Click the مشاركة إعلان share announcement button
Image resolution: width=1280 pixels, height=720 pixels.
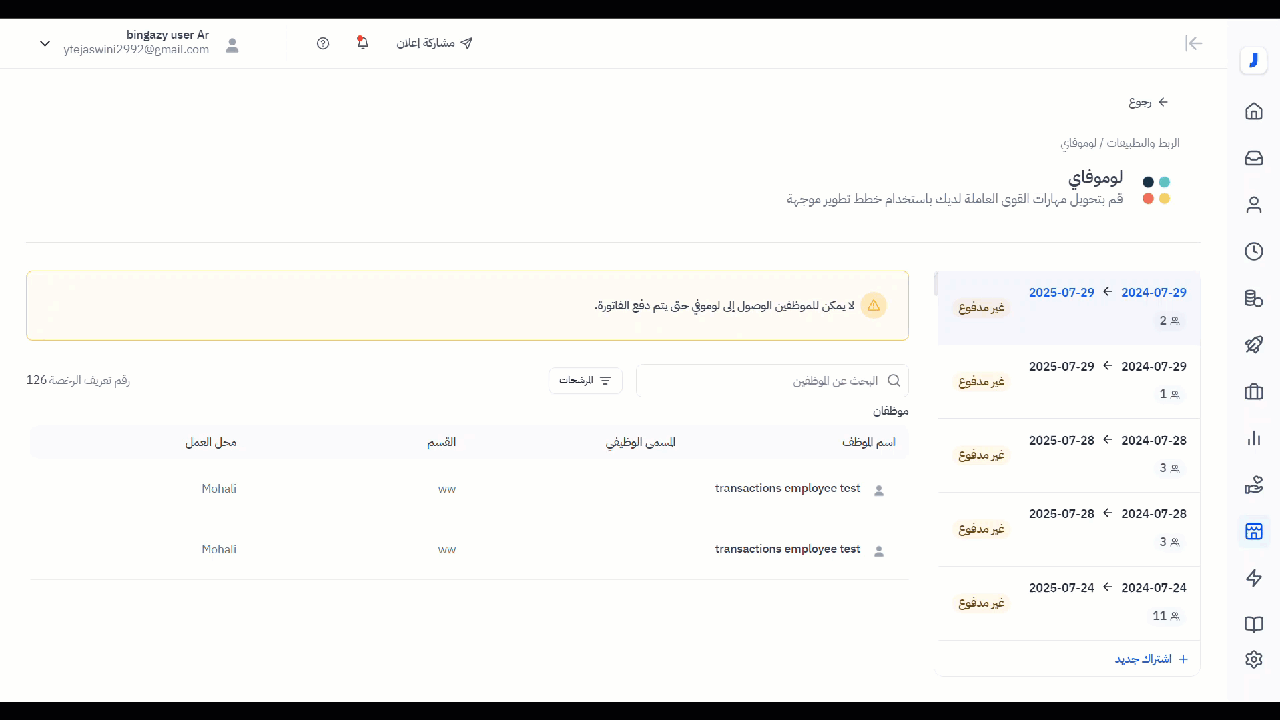(434, 44)
